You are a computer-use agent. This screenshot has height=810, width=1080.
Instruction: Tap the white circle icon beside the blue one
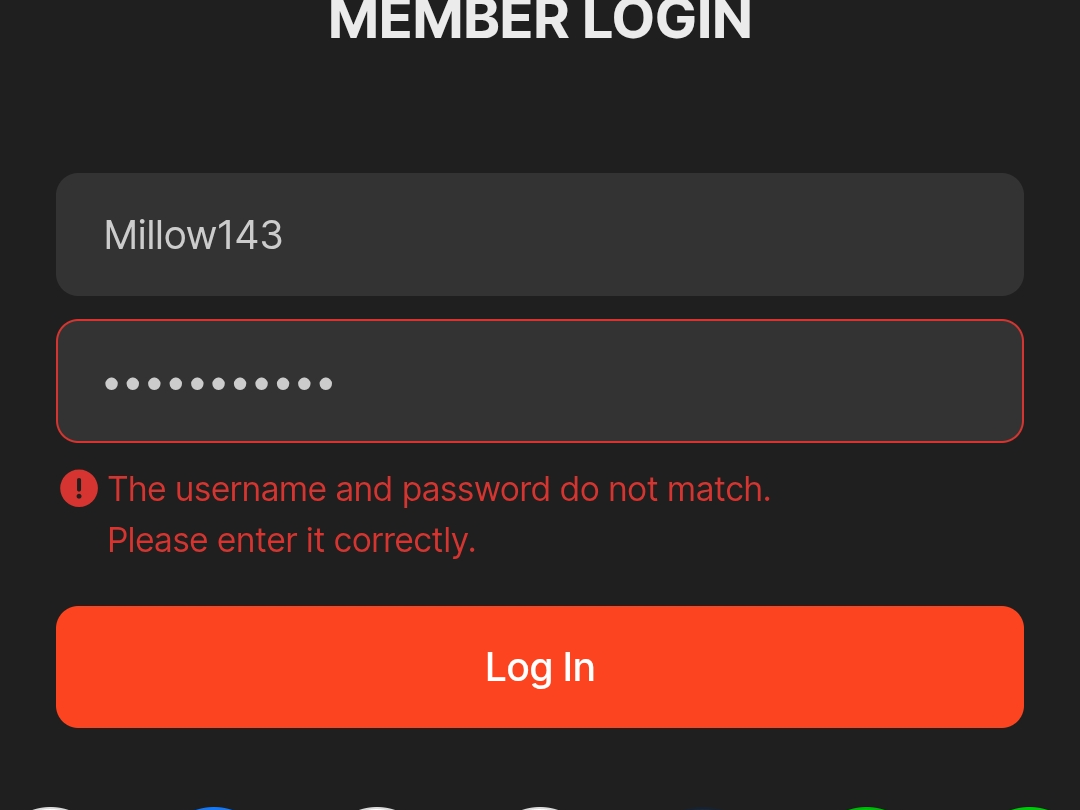(377, 806)
